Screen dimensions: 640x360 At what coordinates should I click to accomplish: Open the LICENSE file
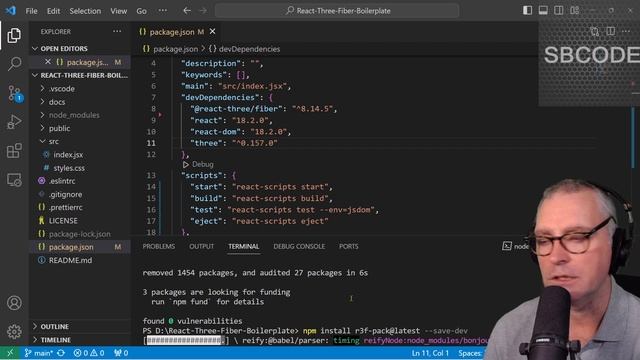point(80,220)
